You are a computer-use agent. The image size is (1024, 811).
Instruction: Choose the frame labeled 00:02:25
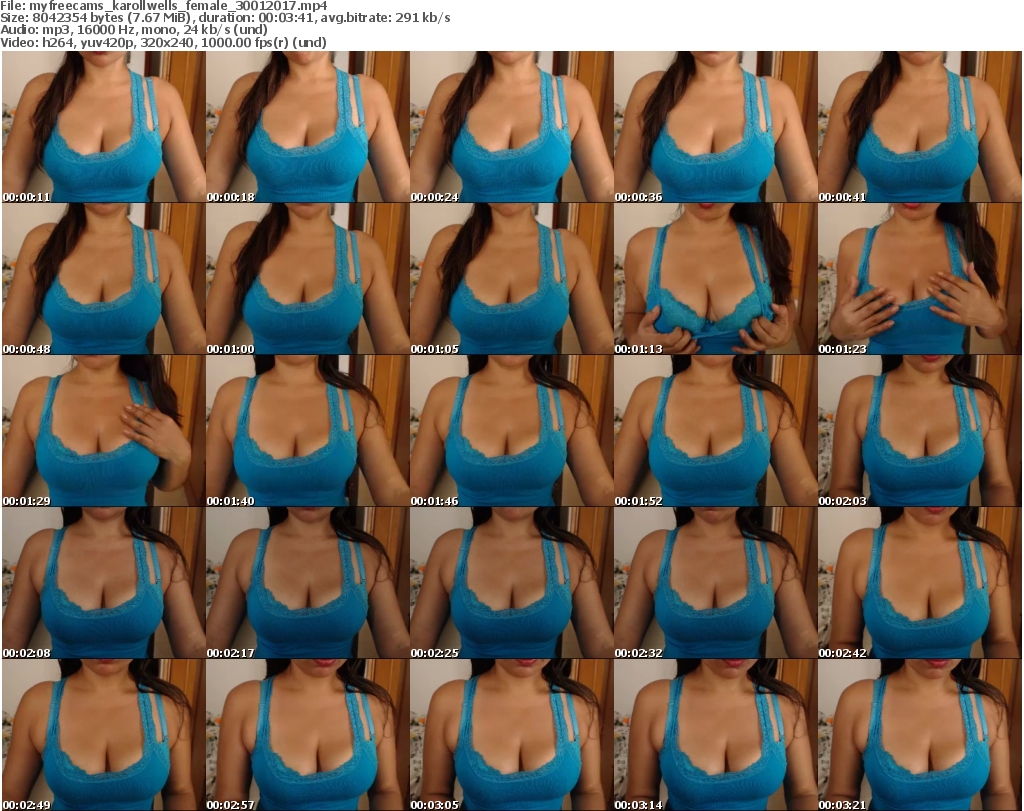click(x=512, y=583)
